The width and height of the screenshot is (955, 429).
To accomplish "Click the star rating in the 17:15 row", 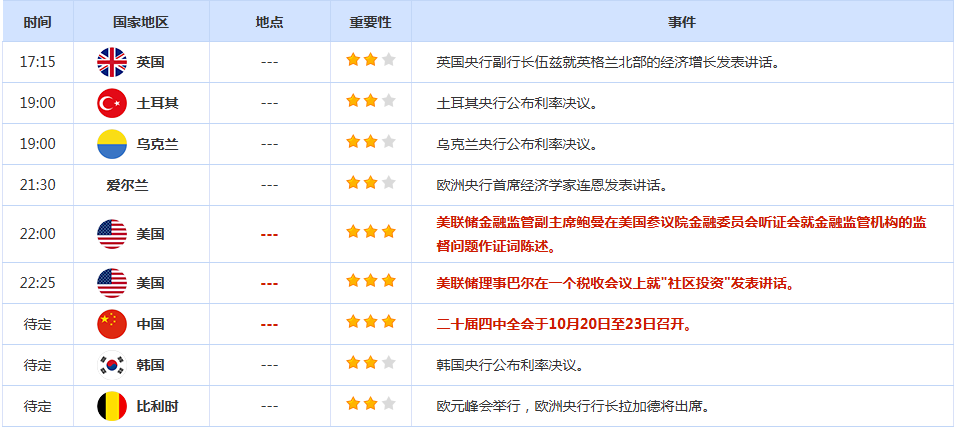I will pyautogui.click(x=370, y=62).
